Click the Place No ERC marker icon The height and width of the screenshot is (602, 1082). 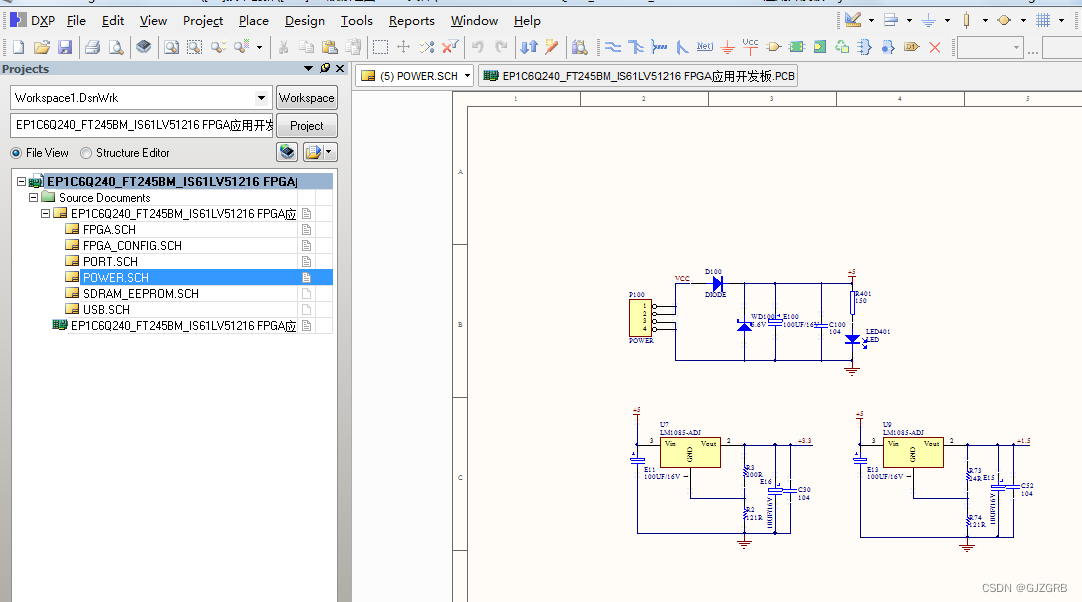click(x=935, y=46)
